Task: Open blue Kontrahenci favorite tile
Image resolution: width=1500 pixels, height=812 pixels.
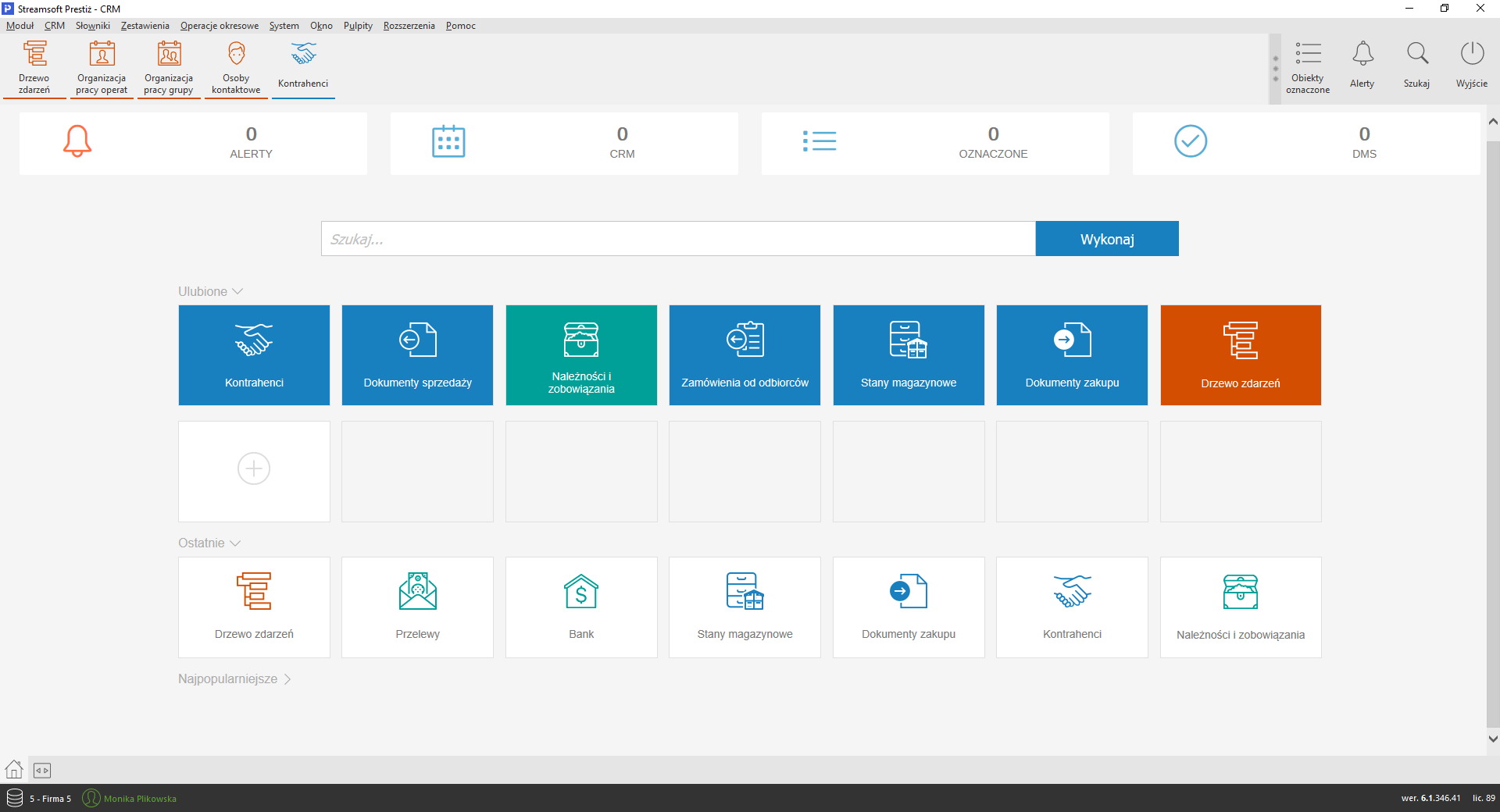Action: [x=254, y=355]
